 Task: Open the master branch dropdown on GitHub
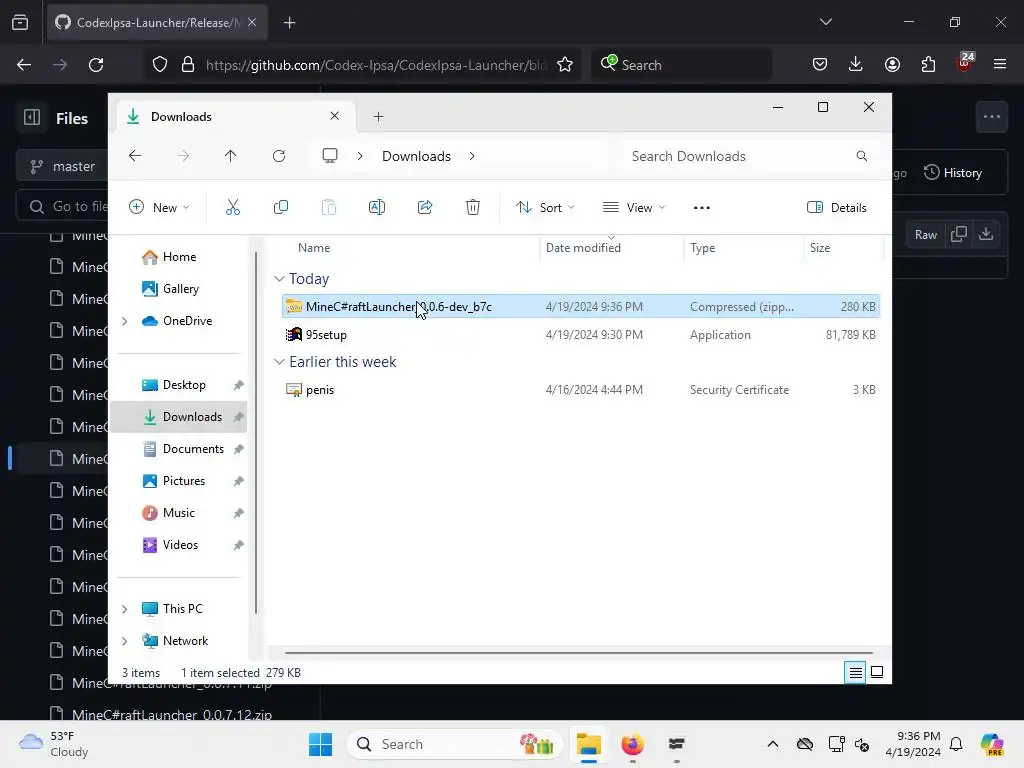63,167
